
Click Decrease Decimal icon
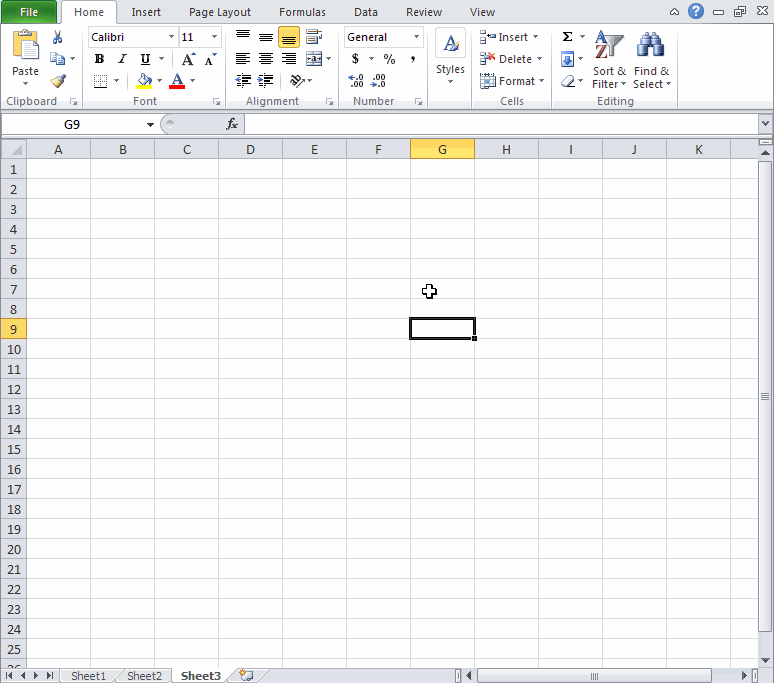tap(378, 80)
